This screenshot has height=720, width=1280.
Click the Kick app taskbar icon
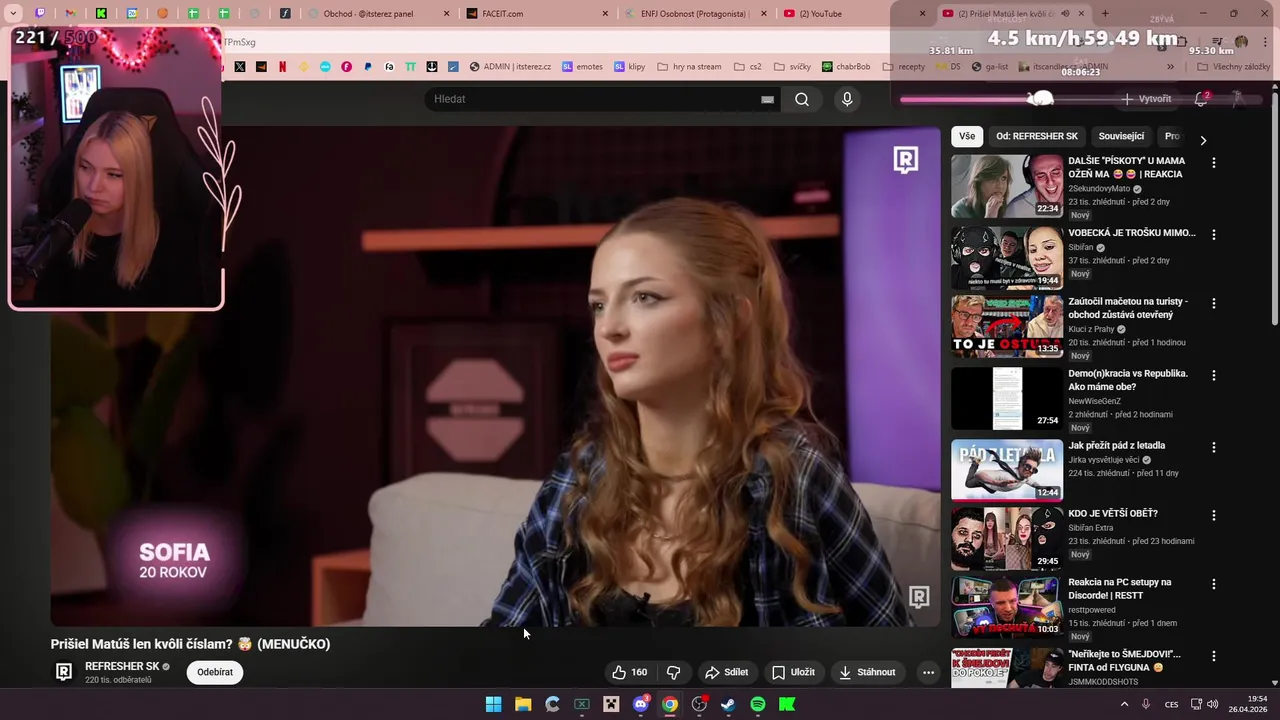click(787, 704)
